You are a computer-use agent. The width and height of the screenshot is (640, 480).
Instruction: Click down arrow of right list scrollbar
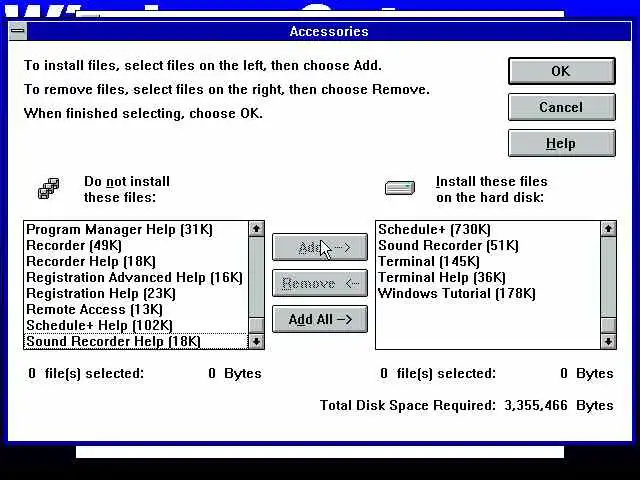[x=608, y=341]
